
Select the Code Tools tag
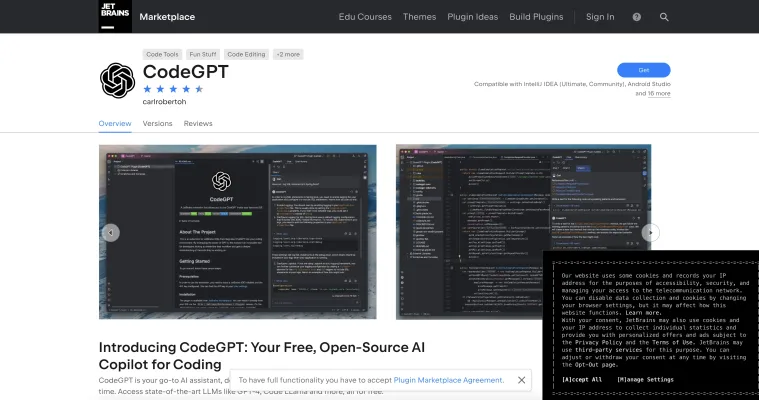click(x=162, y=54)
